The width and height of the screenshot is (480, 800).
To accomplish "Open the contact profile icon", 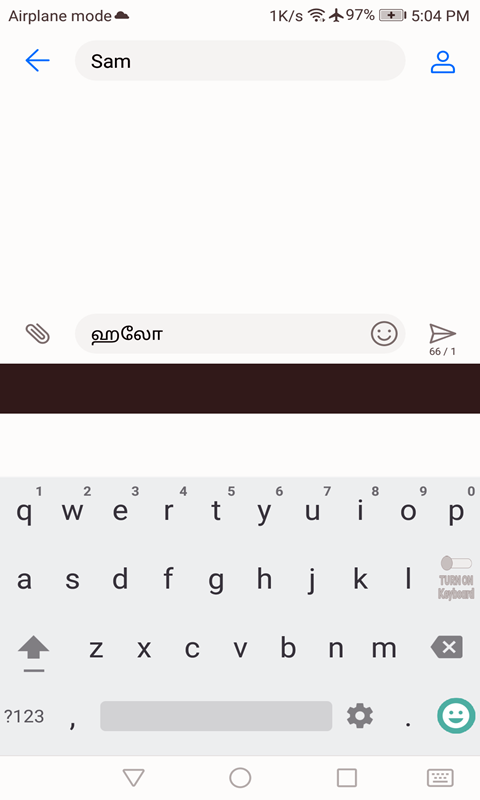I will point(442,62).
